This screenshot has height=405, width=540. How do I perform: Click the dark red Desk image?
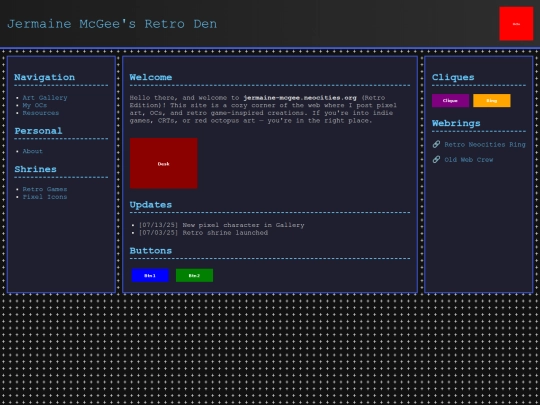[x=164, y=163]
